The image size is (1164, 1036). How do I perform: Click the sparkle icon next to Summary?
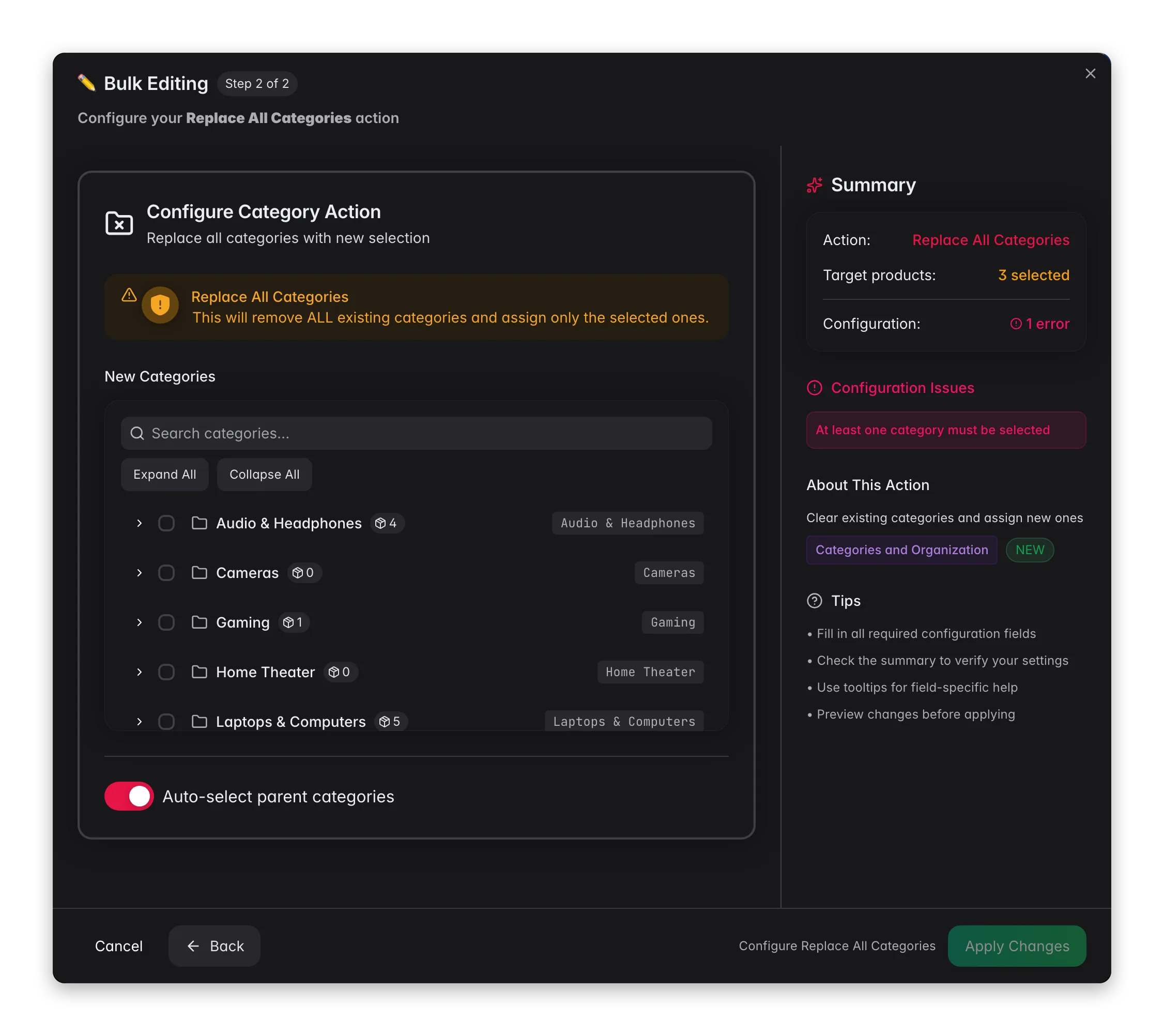815,185
